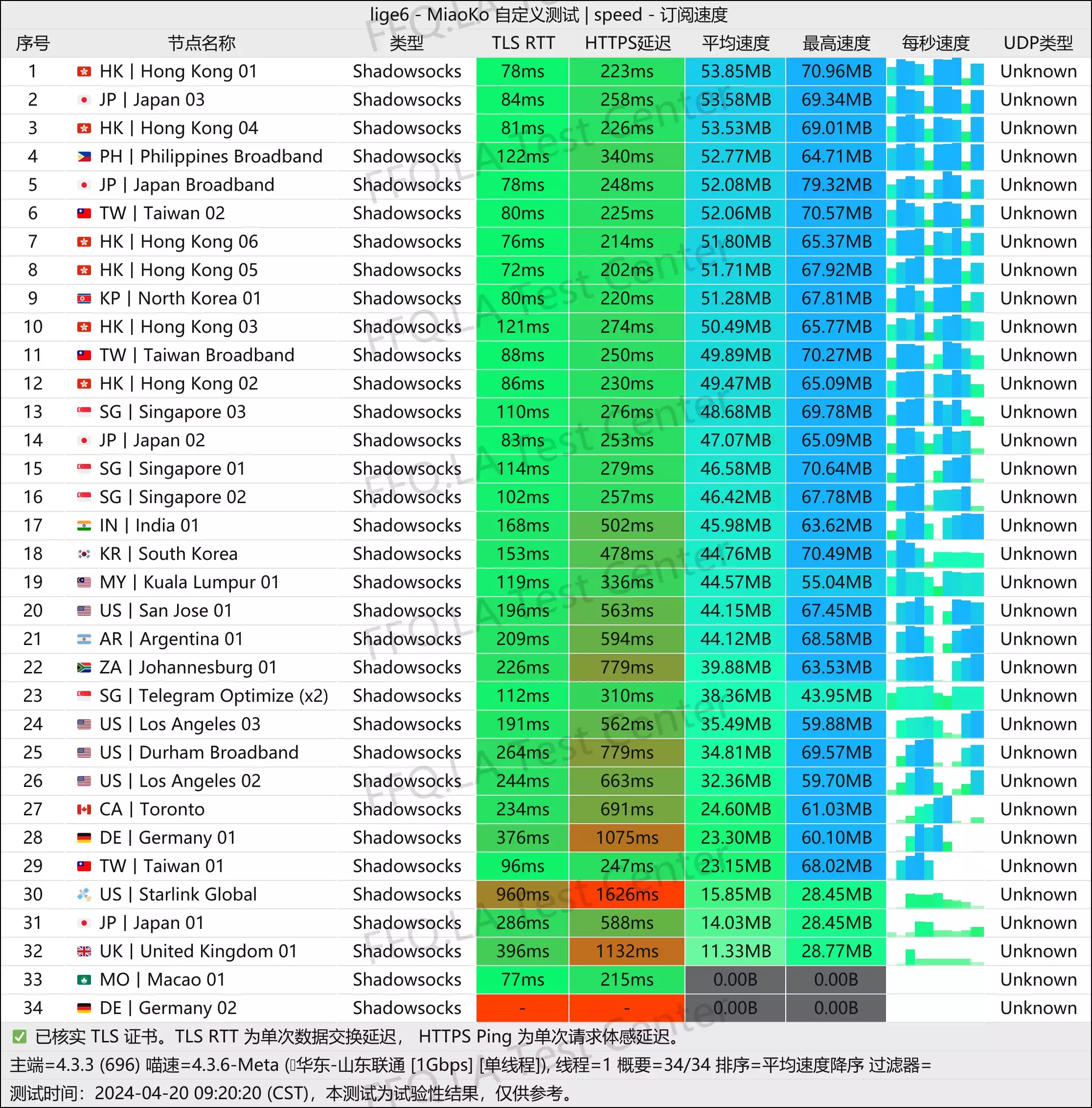Click the Macao 01 flag icon
The height and width of the screenshot is (1108, 1092).
[84, 980]
